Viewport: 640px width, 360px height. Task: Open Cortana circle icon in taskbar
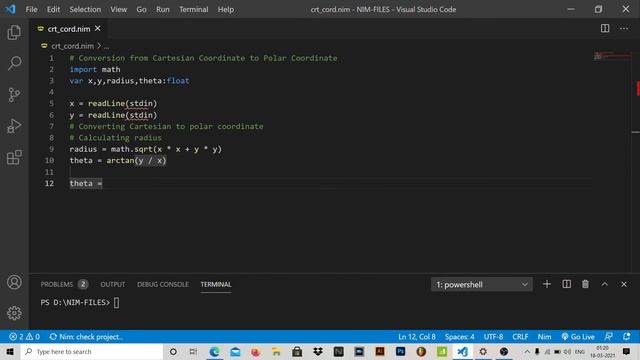pyautogui.click(x=173, y=351)
